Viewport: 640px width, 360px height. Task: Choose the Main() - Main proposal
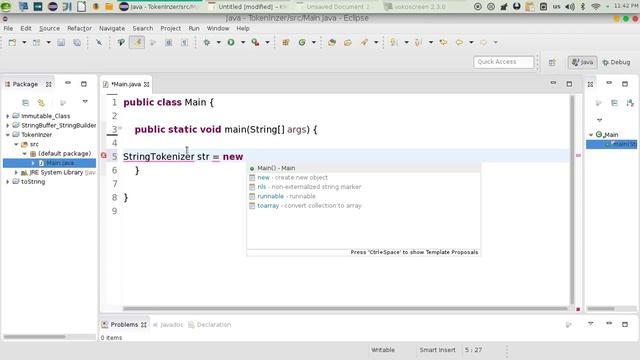pos(364,168)
